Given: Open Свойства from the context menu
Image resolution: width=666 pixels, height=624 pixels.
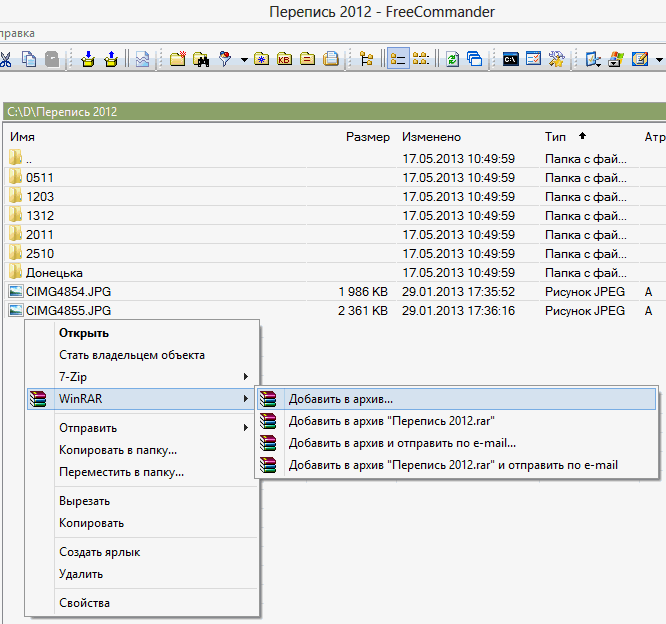Looking at the screenshot, I should pos(142,603).
